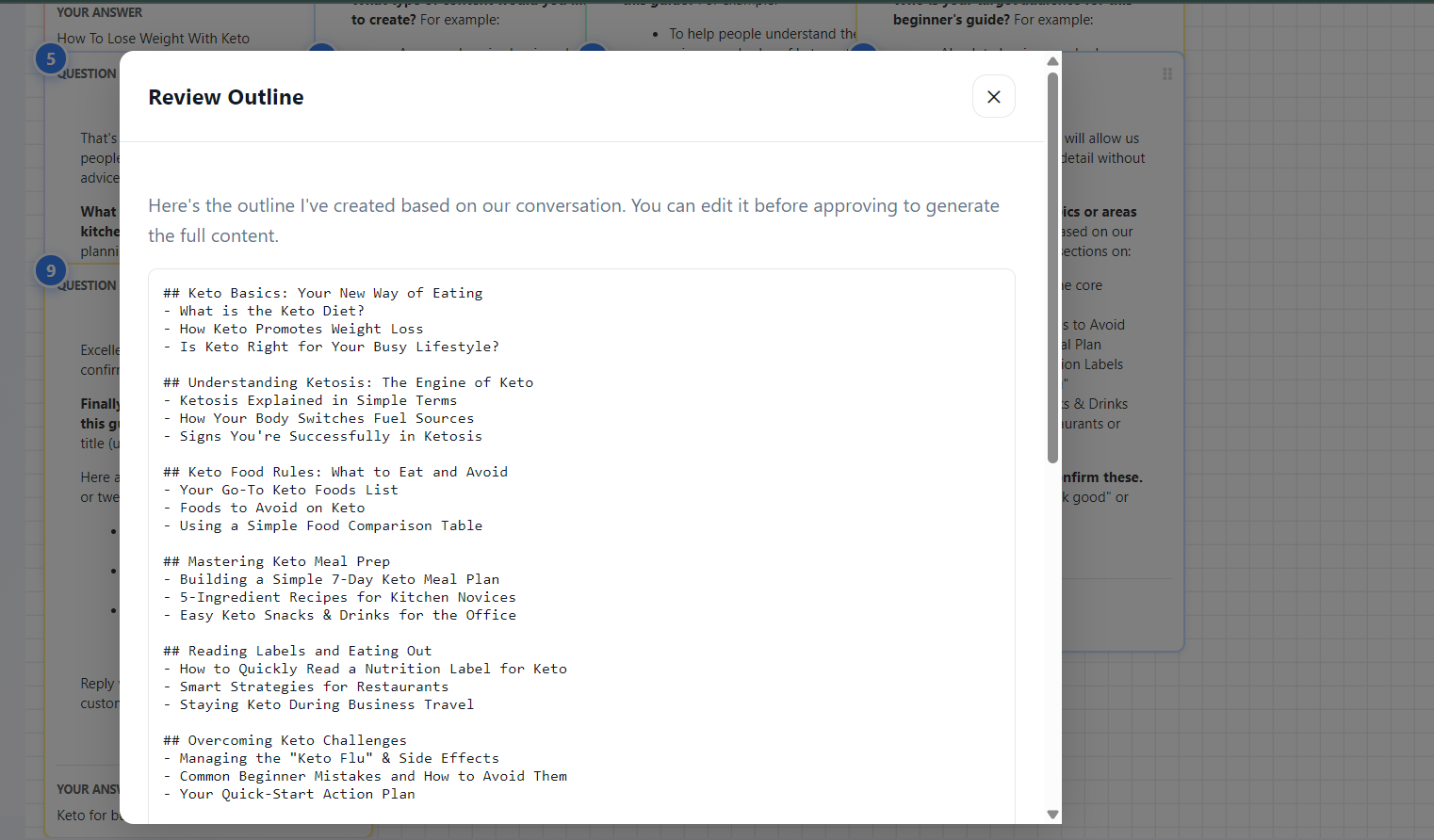Click the drag handle dots on the right card

pyautogui.click(x=1166, y=73)
